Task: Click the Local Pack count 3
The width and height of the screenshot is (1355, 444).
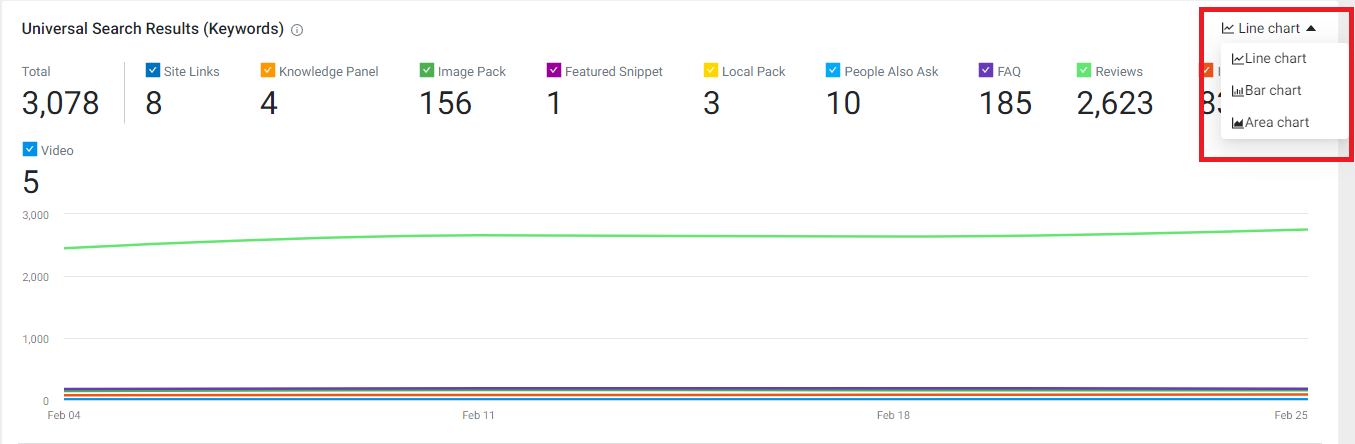Action: pos(712,103)
